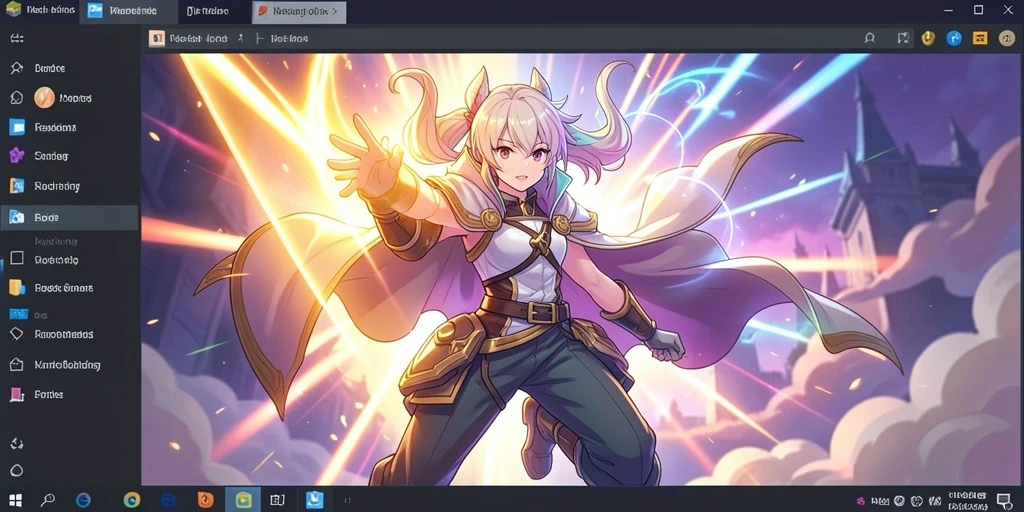The height and width of the screenshot is (512, 1024).
Task: Click the small person icon in the toolbar
Action: pyautogui.click(x=241, y=39)
